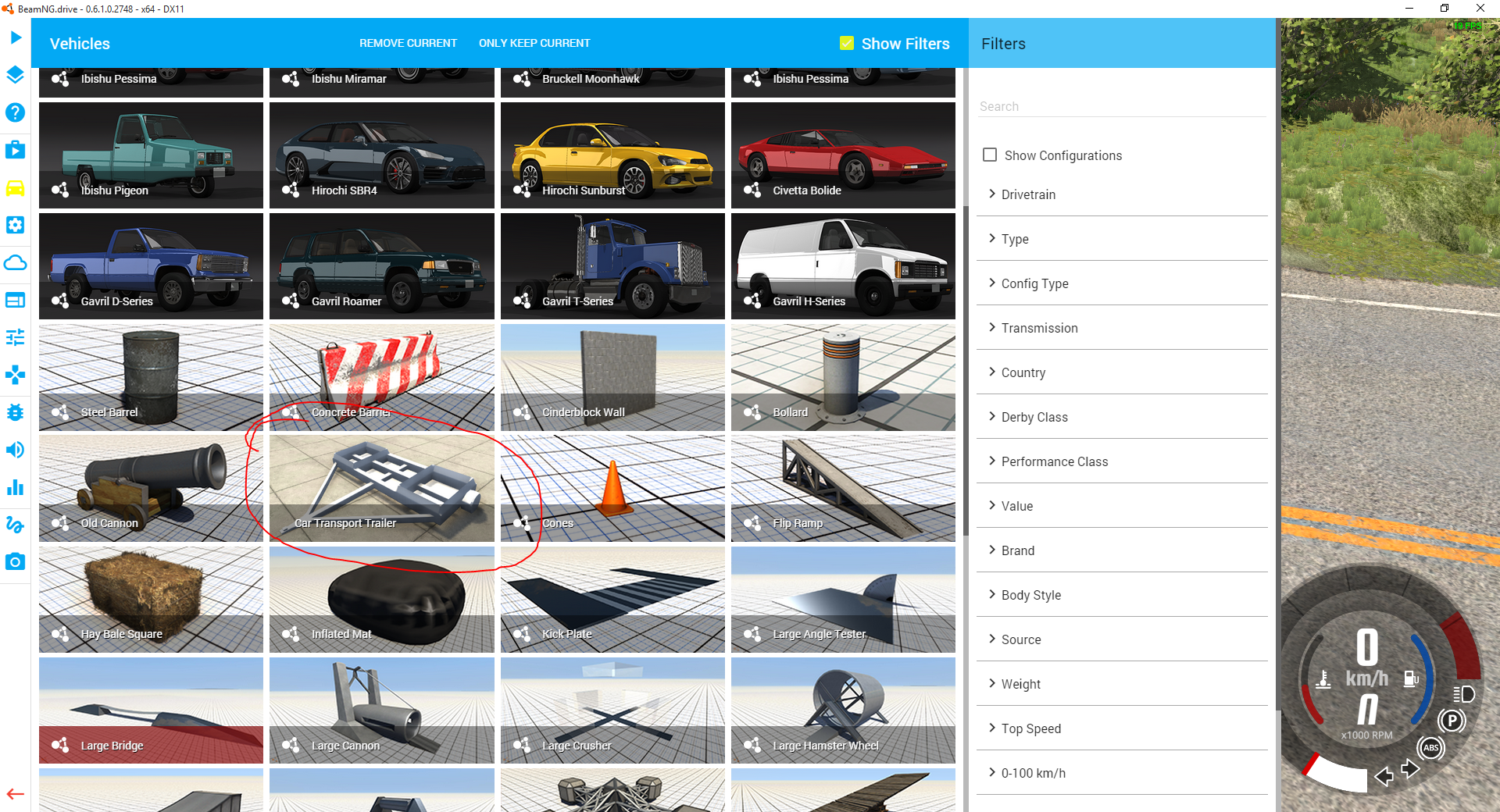
Task: Open the layers icon in sidebar
Action: 15,75
